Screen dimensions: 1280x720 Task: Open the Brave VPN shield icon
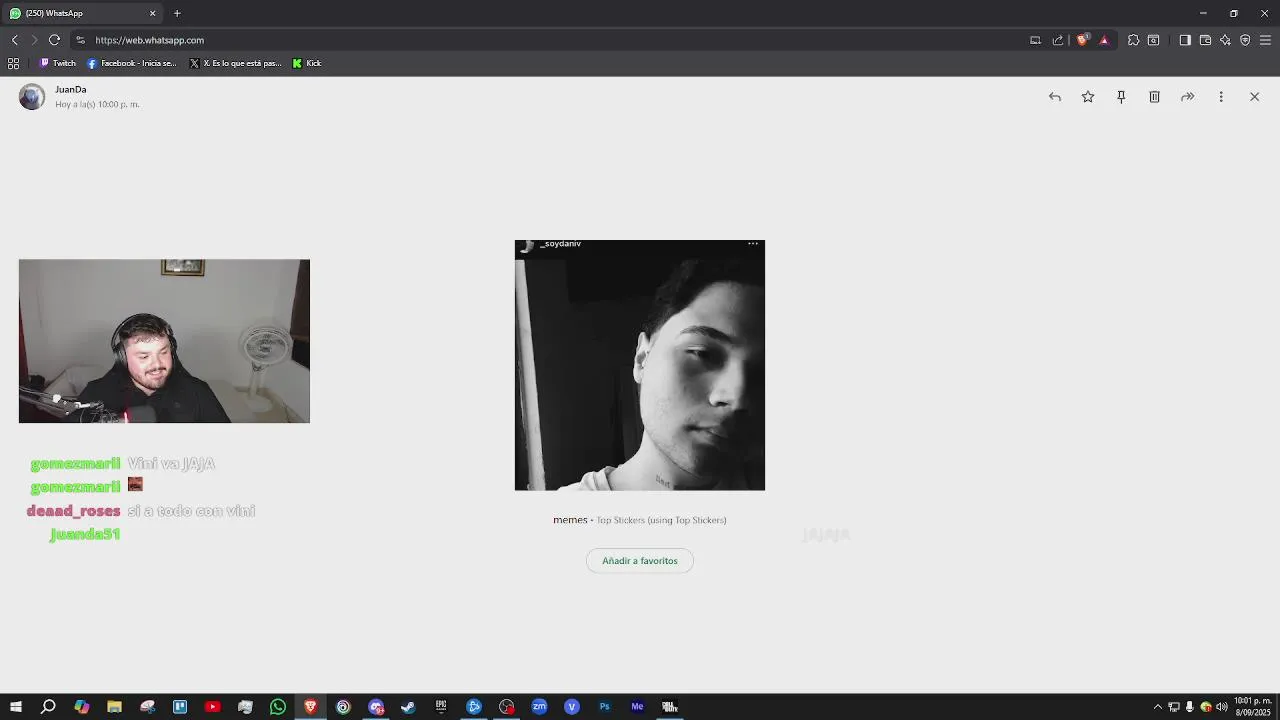[x=1245, y=40]
